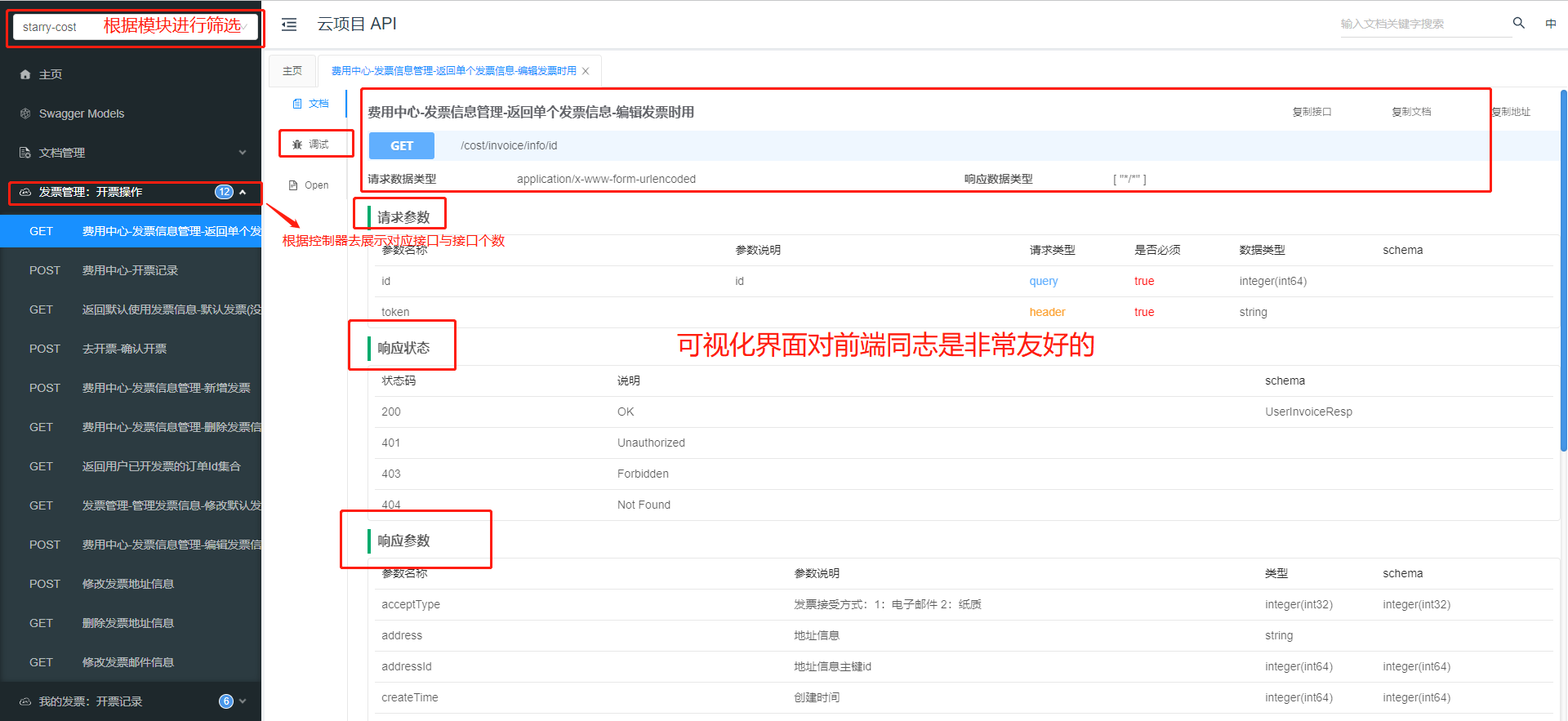Click the search magnifier icon
1568x721 pixels.
(1519, 23)
